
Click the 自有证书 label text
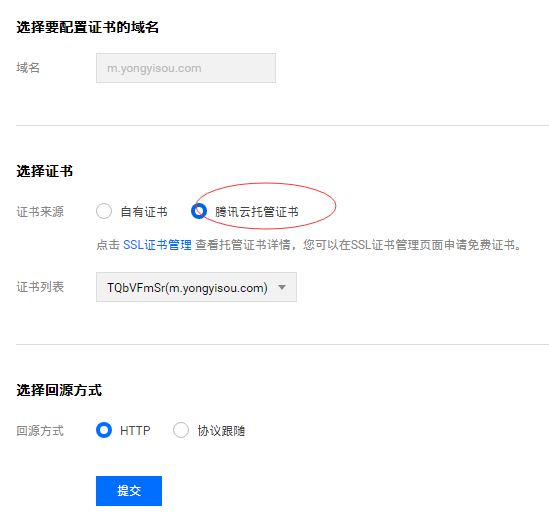click(144, 212)
